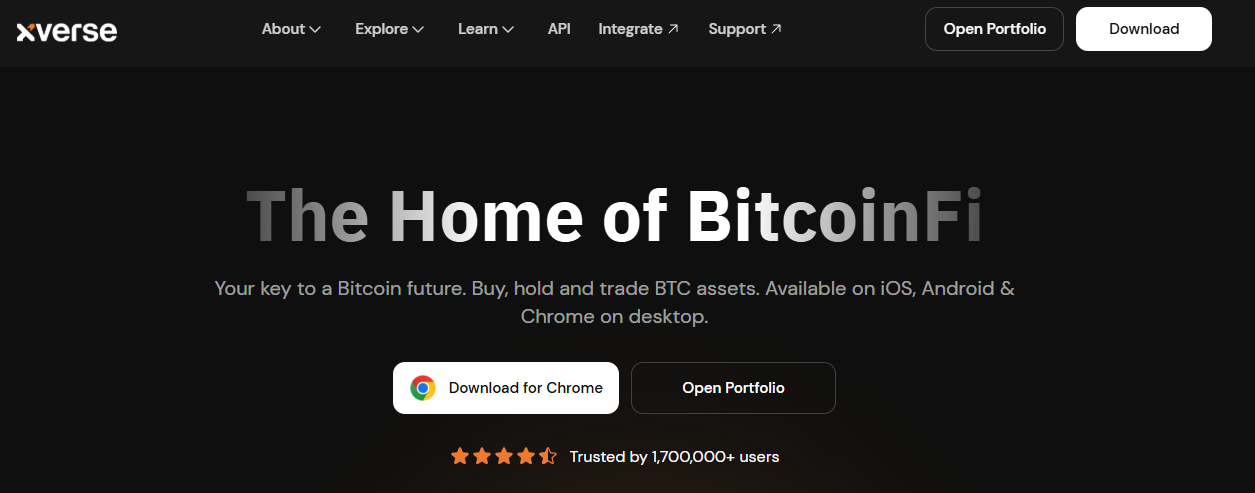Click the first orange rating star
Viewport: 1255px width, 493px height.
pyautogui.click(x=460, y=457)
